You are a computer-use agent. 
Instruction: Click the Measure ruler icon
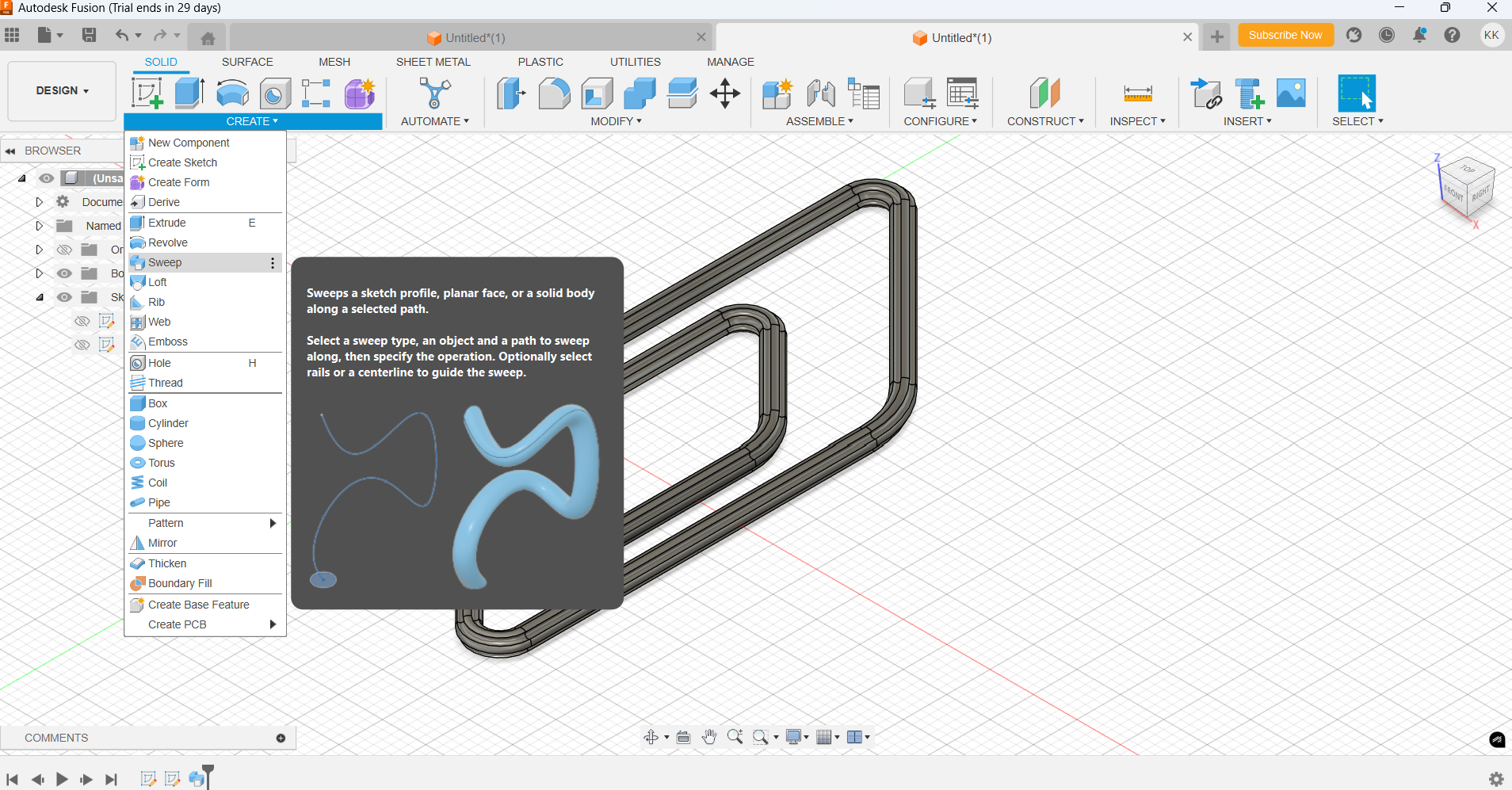(1138, 94)
